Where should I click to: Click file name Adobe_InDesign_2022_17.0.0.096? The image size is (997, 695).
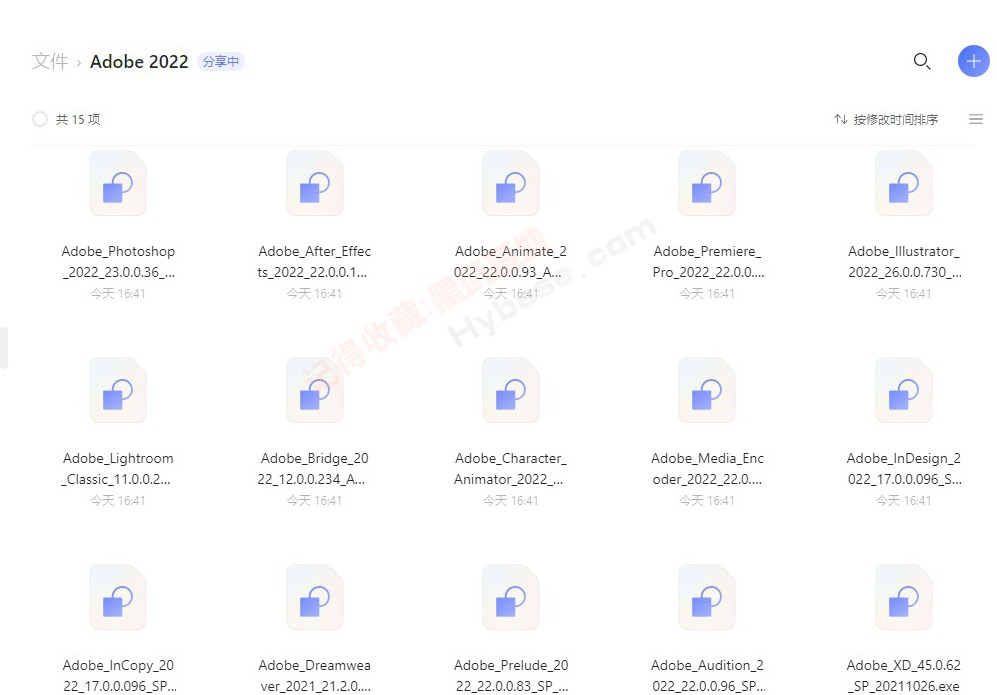904,468
